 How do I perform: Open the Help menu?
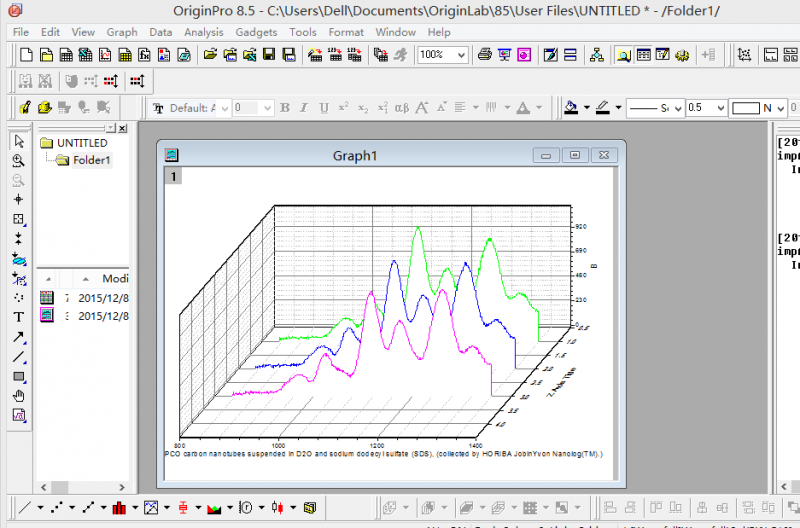439,32
